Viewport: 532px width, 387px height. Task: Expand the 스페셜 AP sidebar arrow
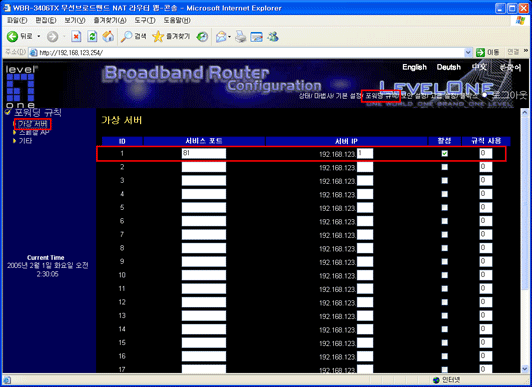coord(14,132)
